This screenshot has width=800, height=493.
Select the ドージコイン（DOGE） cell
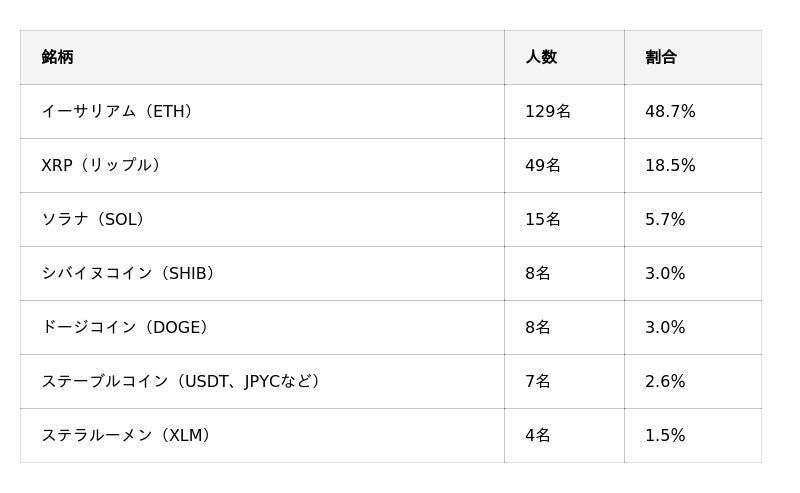click(125, 327)
